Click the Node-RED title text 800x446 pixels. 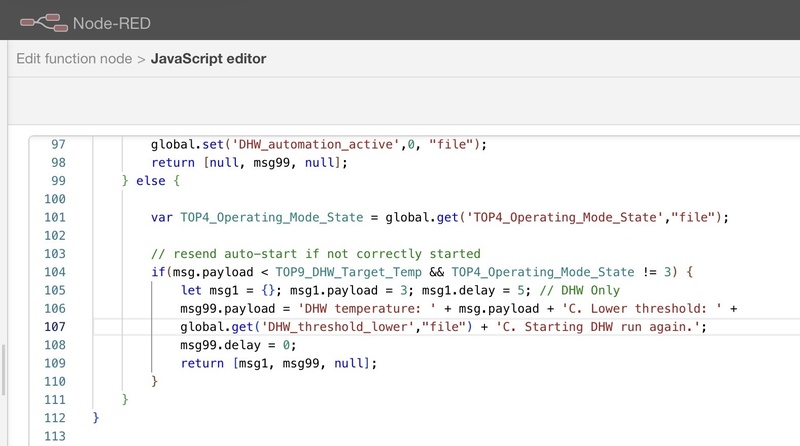[112, 23]
